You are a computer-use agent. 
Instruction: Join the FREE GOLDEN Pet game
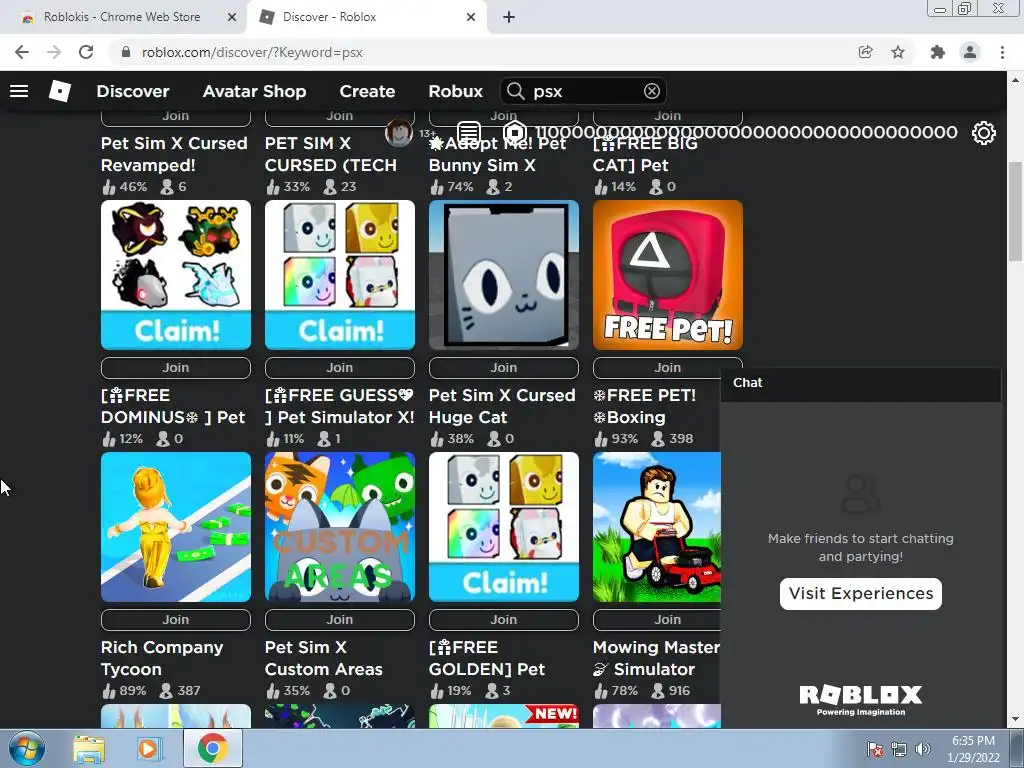click(504, 620)
